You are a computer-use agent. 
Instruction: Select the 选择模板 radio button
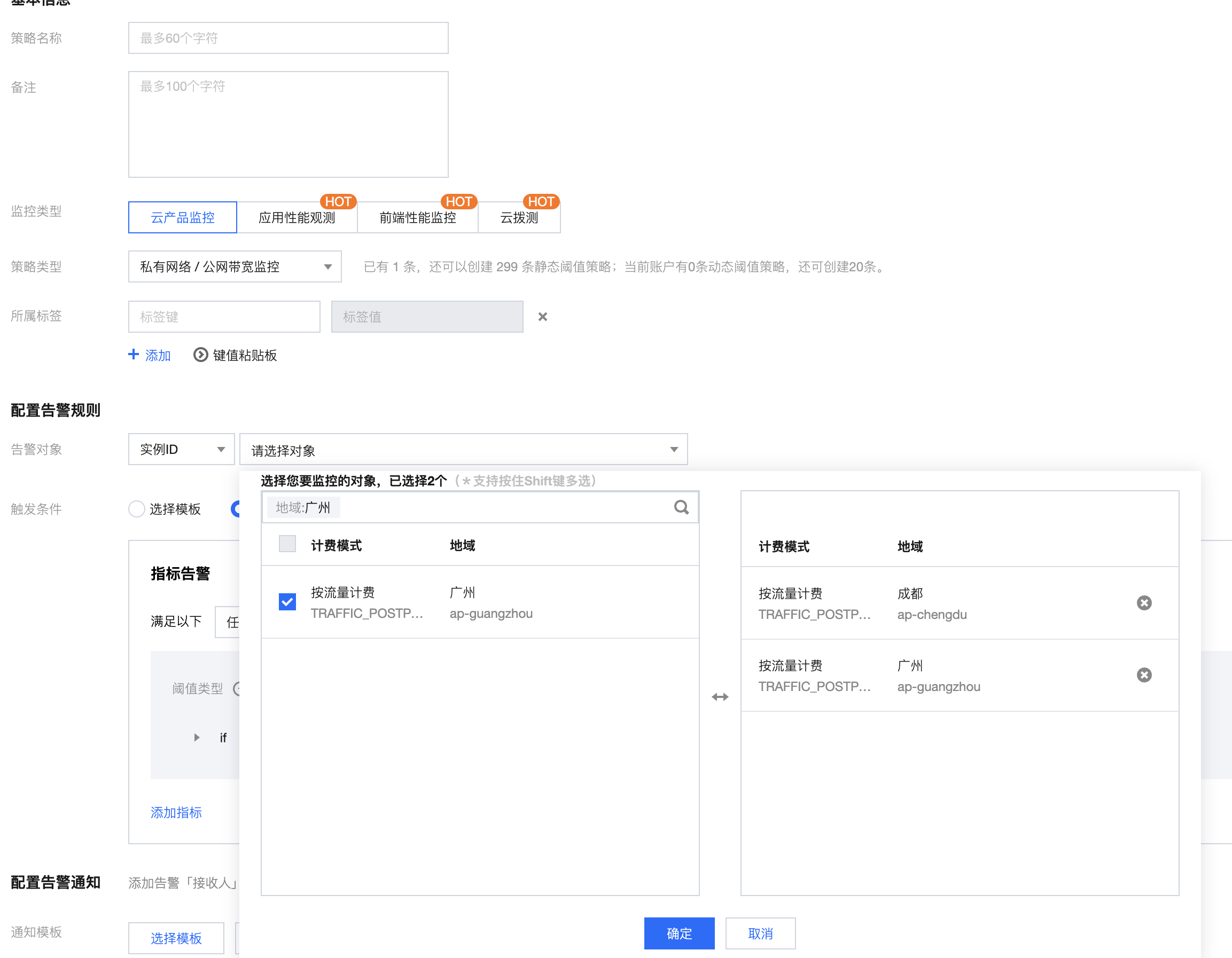click(137, 509)
